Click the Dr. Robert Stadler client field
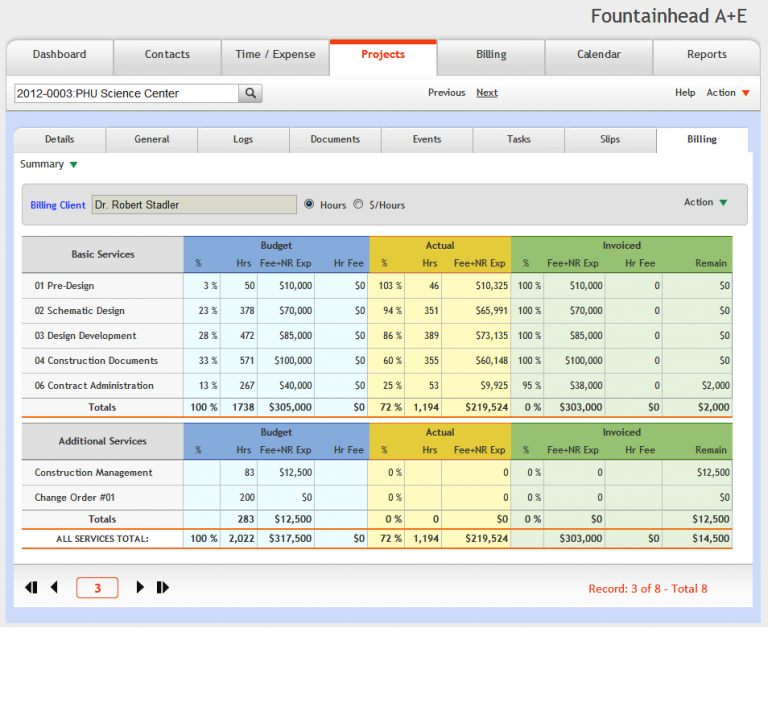 tap(194, 205)
